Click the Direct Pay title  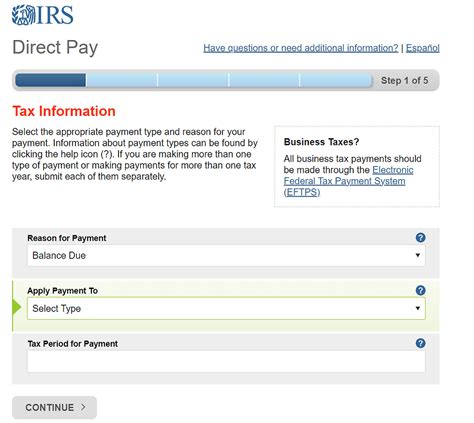click(55, 47)
